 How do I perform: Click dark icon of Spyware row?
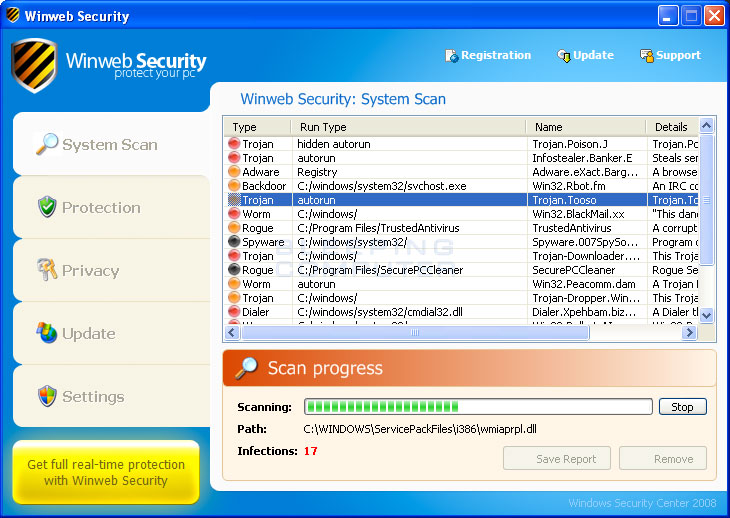coord(234,242)
